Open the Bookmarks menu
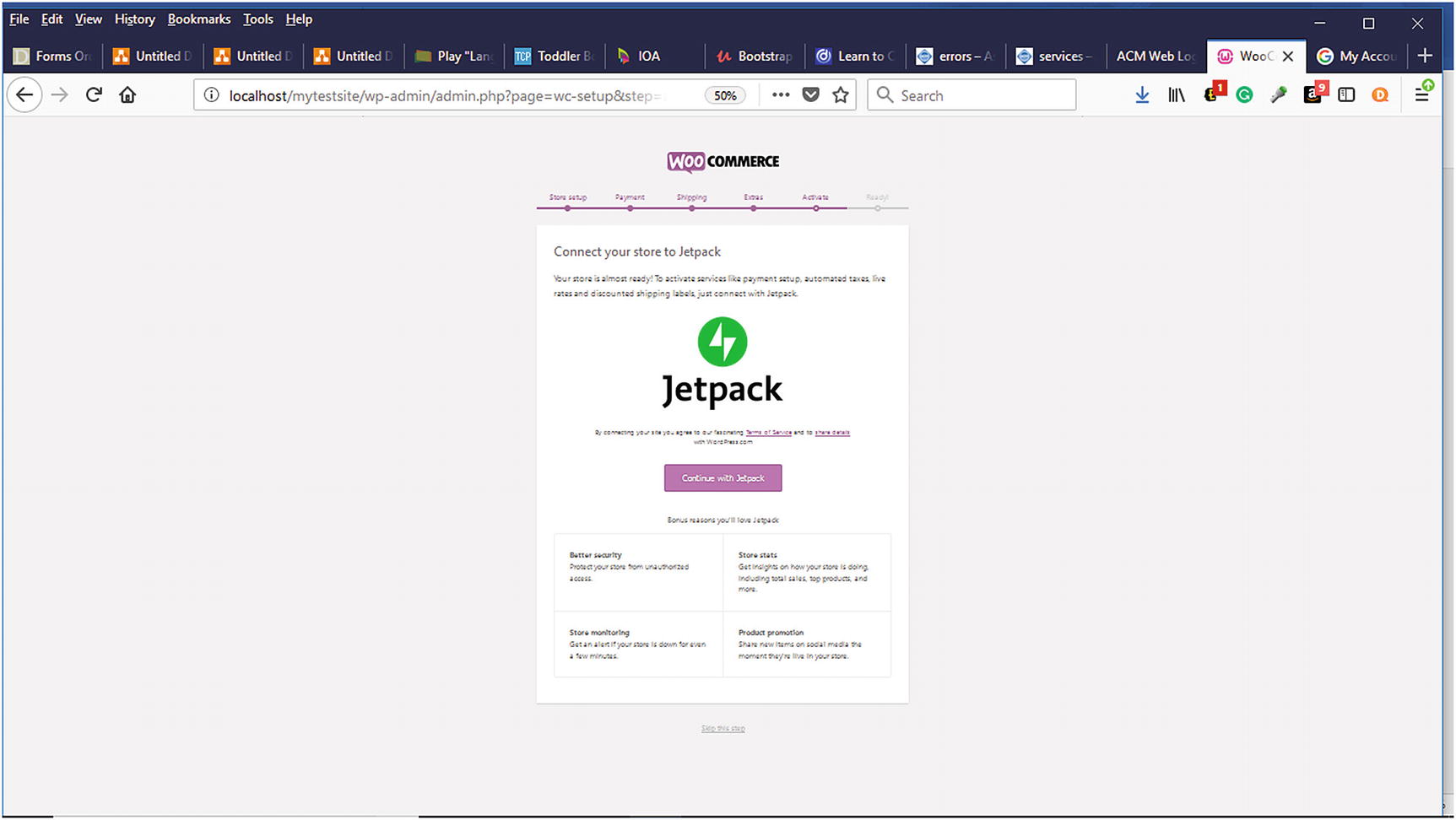The width and height of the screenshot is (1456, 820). (x=199, y=19)
